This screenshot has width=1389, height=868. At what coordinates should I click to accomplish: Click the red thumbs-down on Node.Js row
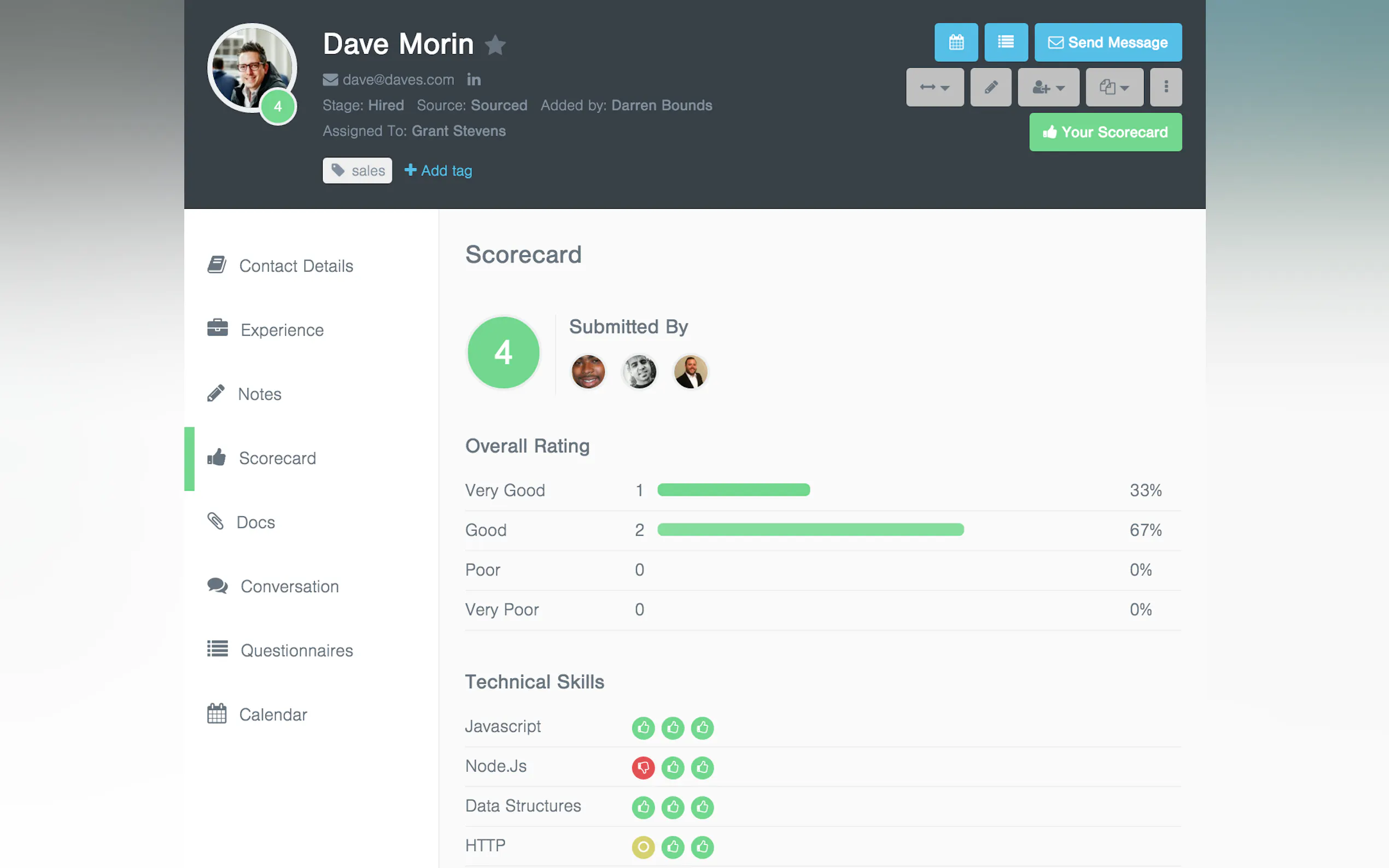[643, 767]
